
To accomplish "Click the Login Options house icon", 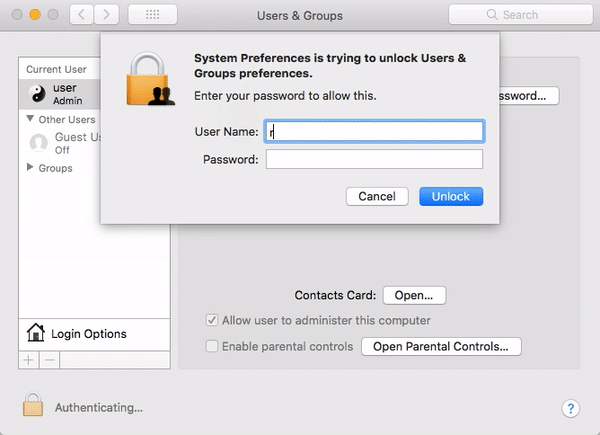I will [36, 332].
